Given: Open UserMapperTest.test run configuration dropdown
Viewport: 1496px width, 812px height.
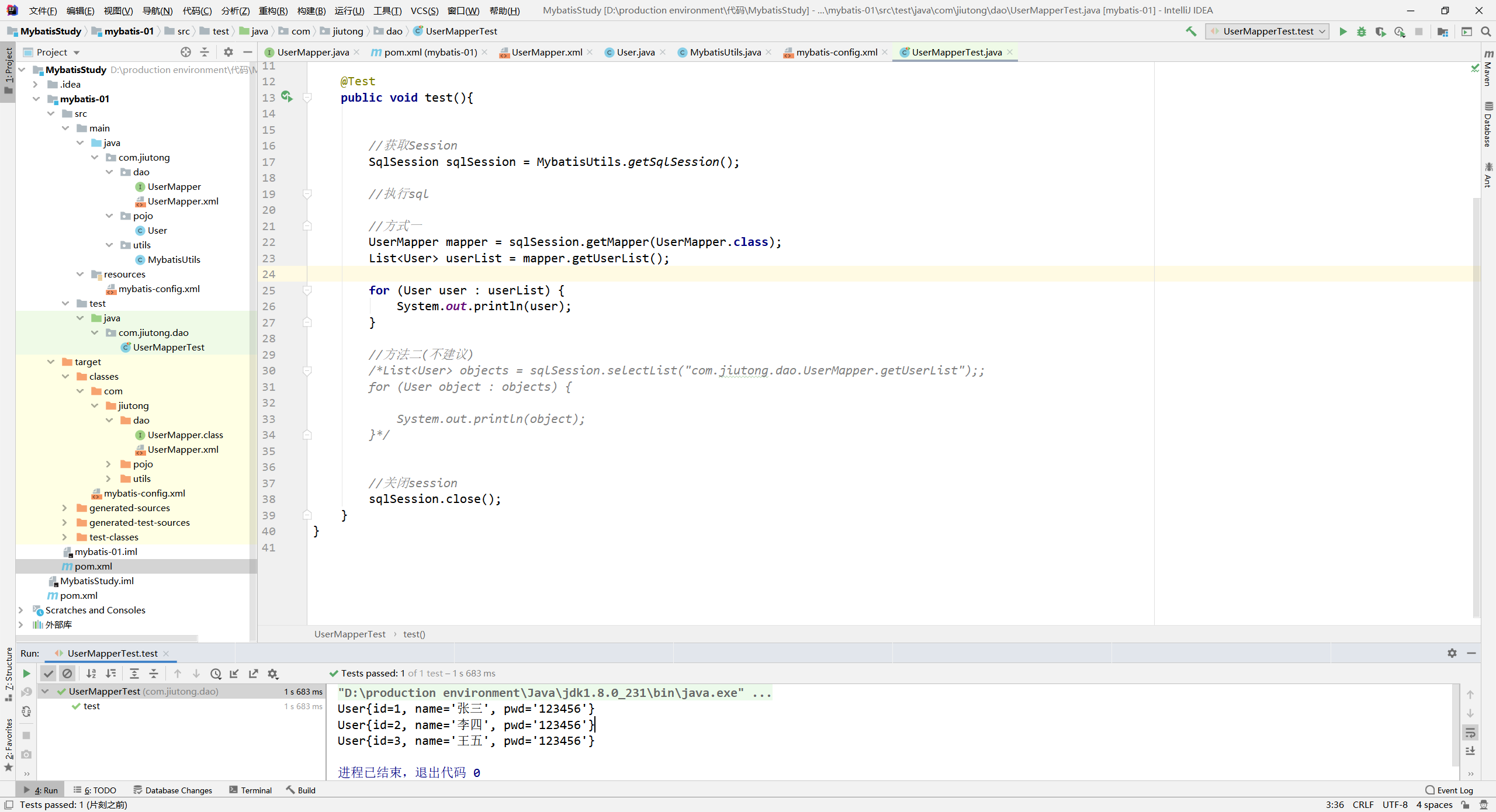Looking at the screenshot, I should pyautogui.click(x=1267, y=32).
